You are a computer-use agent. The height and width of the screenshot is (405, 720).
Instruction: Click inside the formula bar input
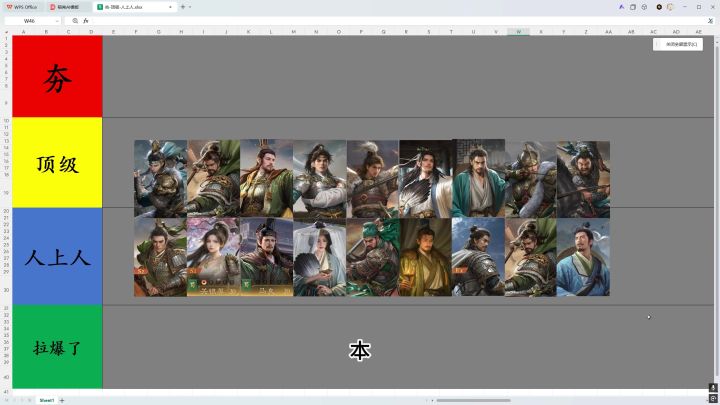399,21
